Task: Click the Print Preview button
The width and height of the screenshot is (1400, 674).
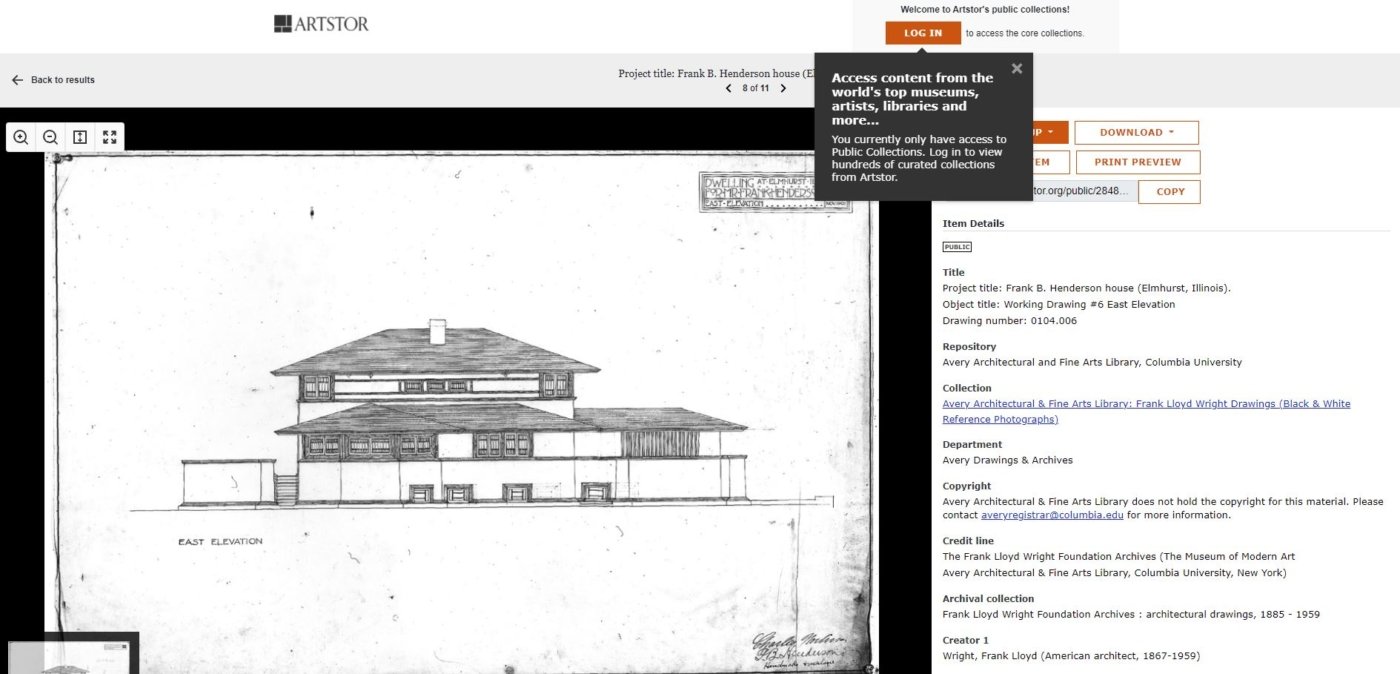Action: pos(1137,162)
